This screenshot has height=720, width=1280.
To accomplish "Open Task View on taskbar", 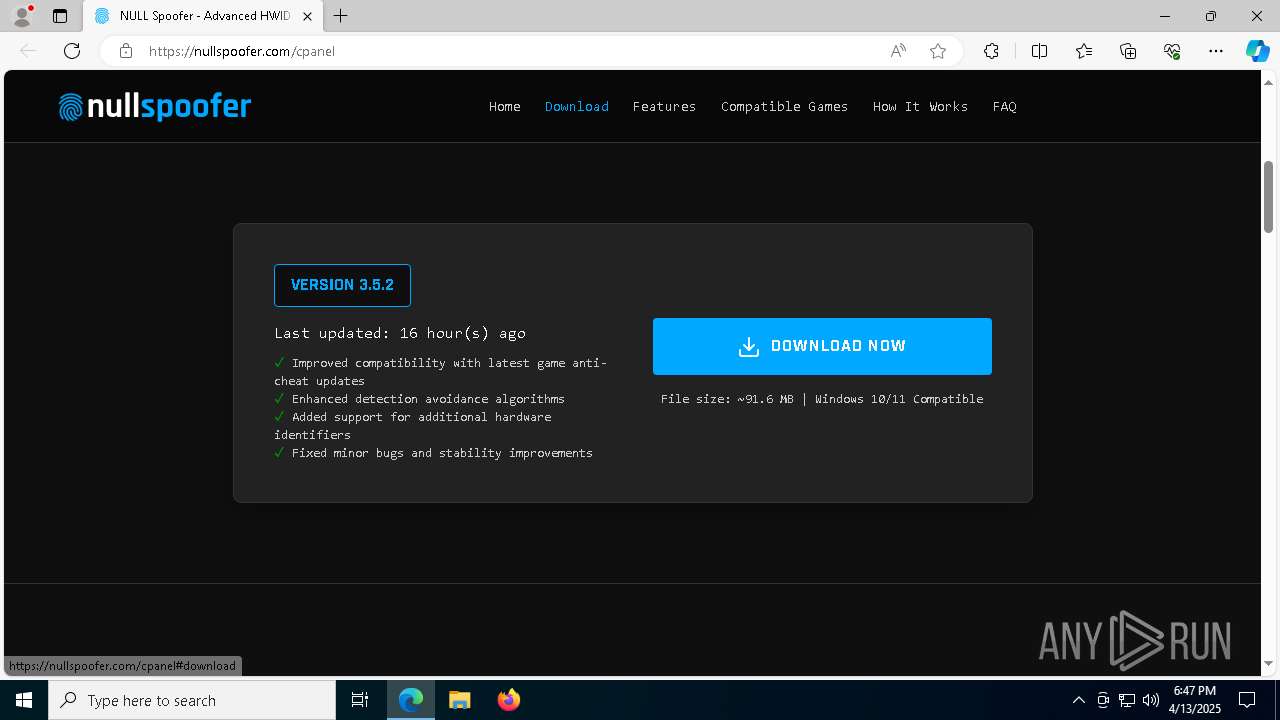I will [x=360, y=700].
